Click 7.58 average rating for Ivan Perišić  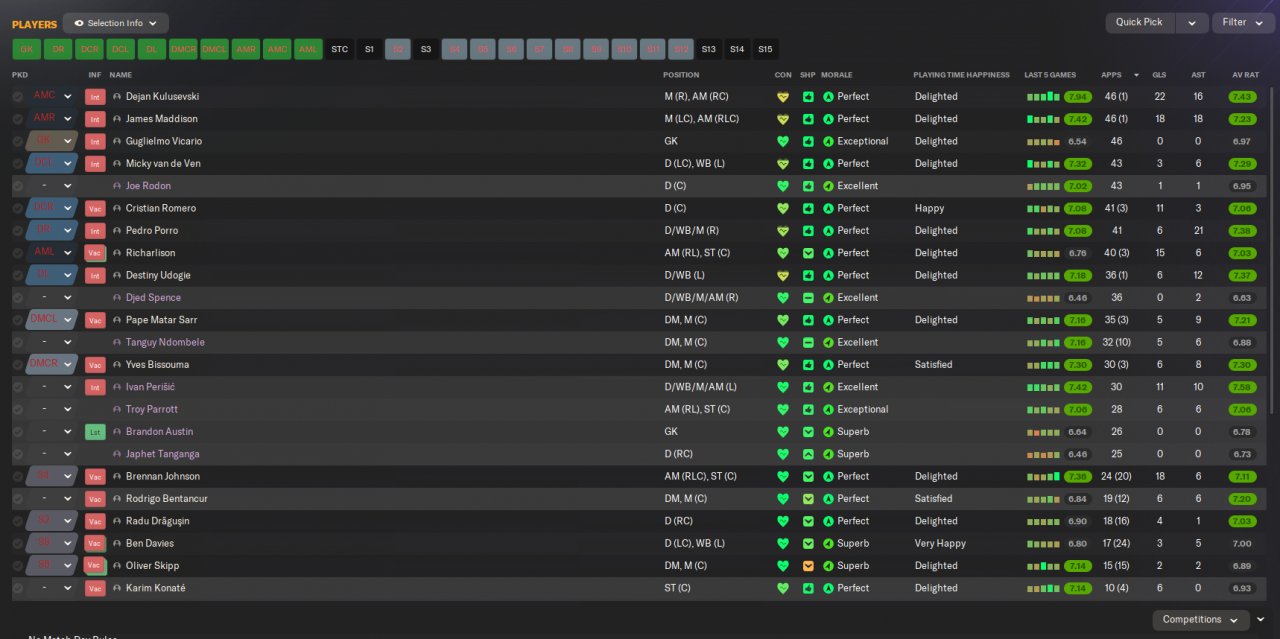click(x=1242, y=387)
